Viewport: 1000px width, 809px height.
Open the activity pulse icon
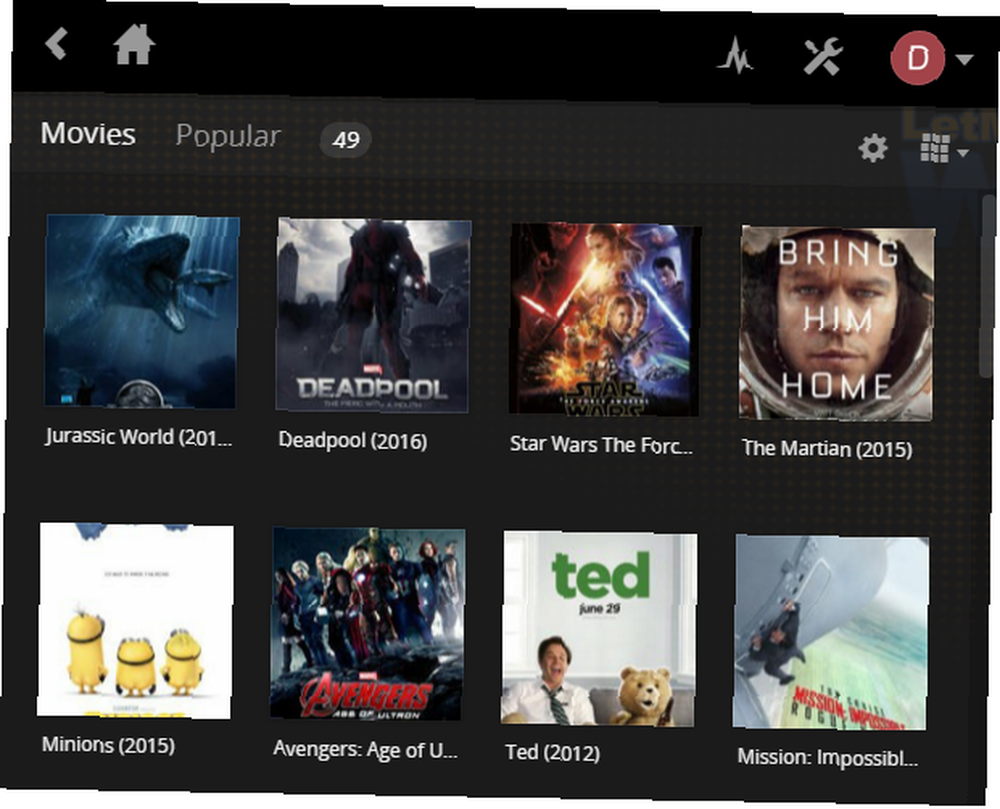pos(735,55)
